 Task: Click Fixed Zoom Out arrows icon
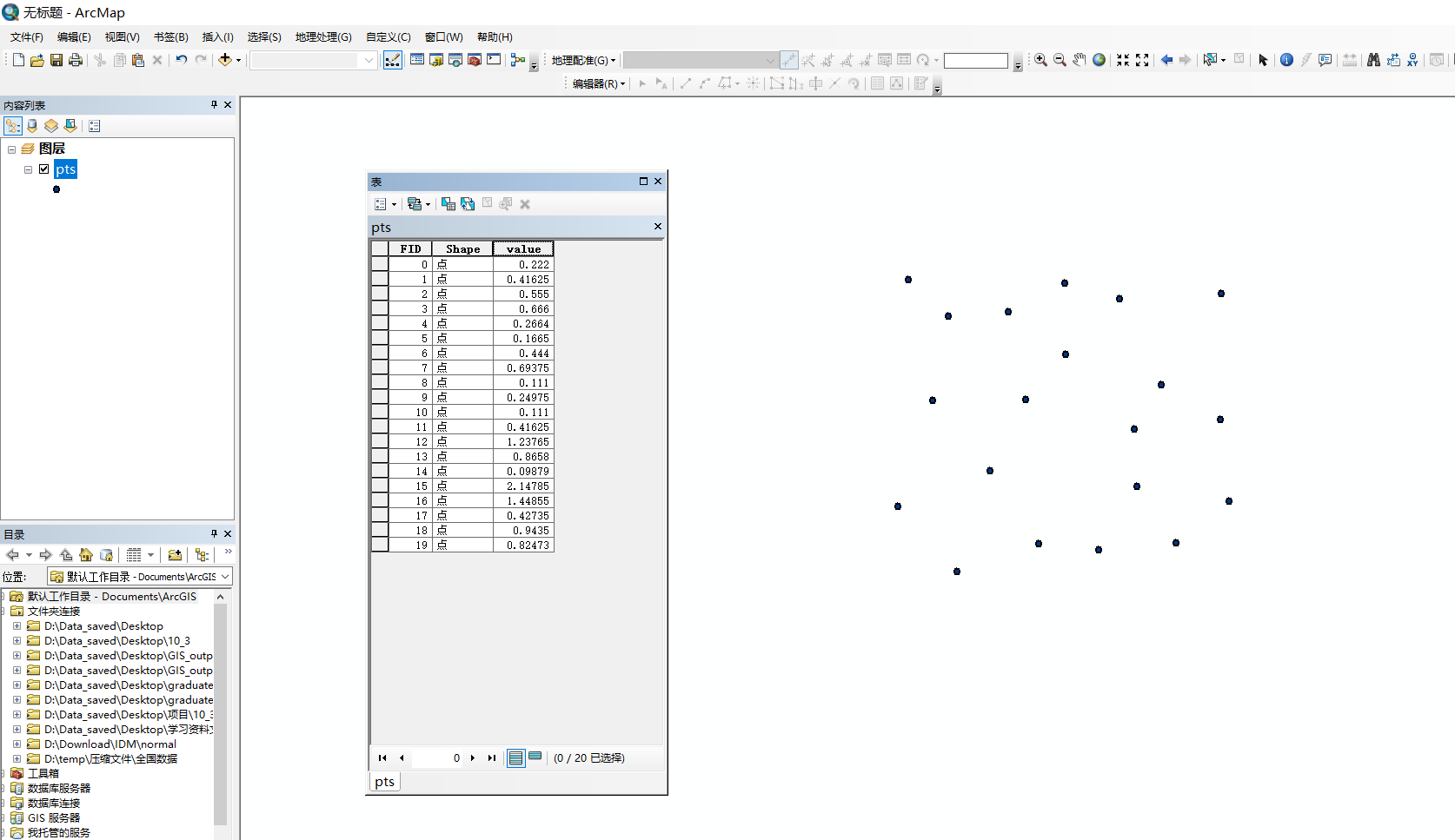click(x=1142, y=60)
